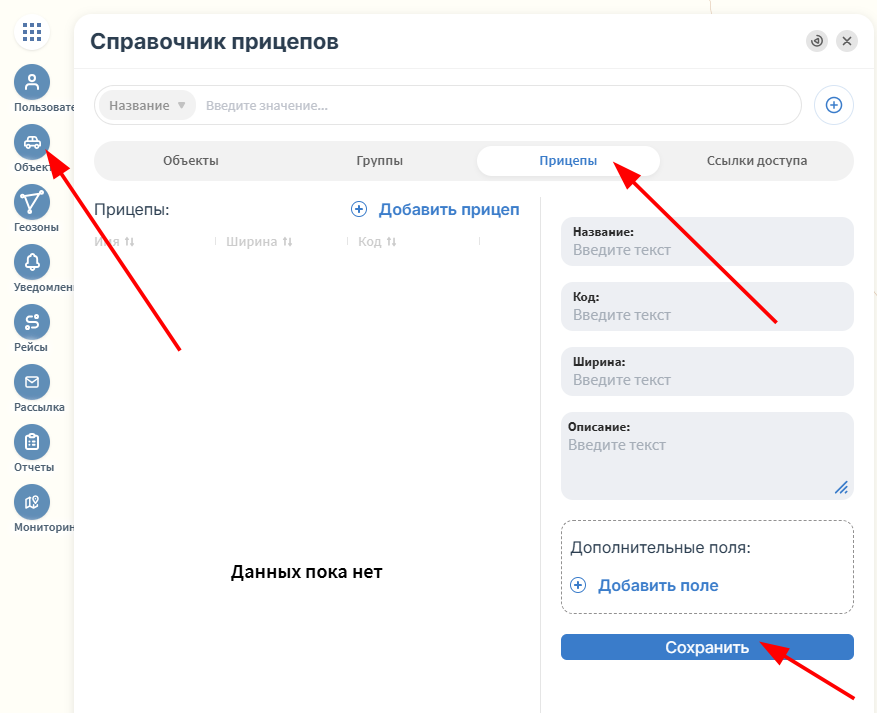Focus the Ширина text field
The image size is (877, 713).
707,371
